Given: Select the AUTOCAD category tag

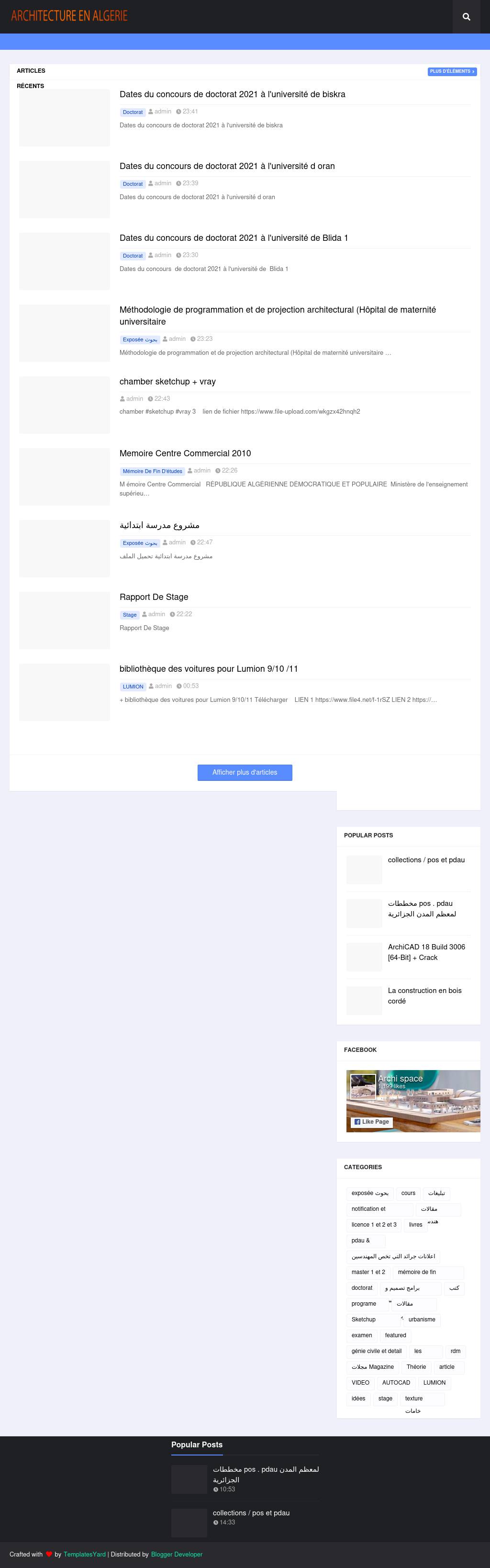Looking at the screenshot, I should coord(396,1382).
